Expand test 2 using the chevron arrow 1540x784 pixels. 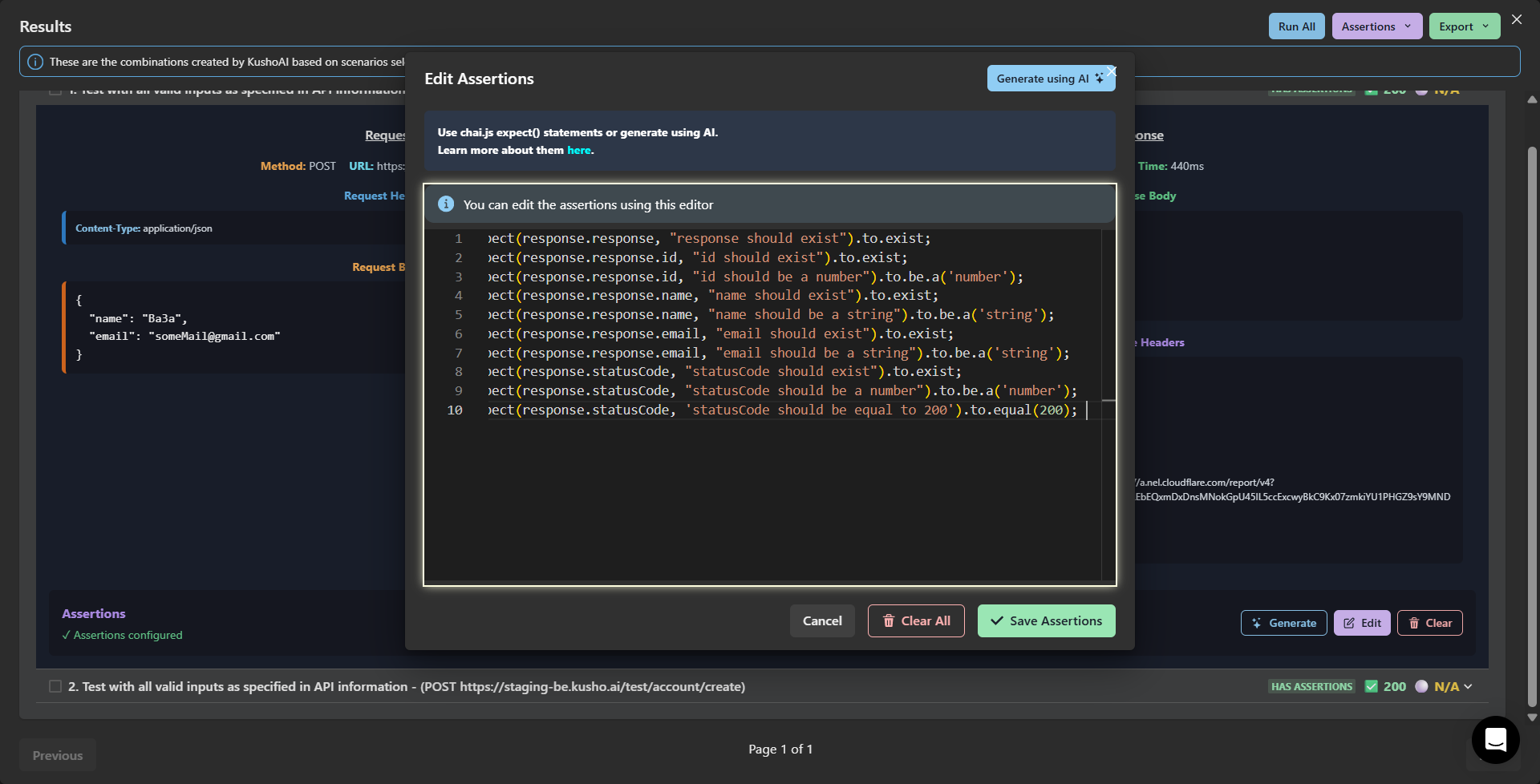coord(1468,686)
